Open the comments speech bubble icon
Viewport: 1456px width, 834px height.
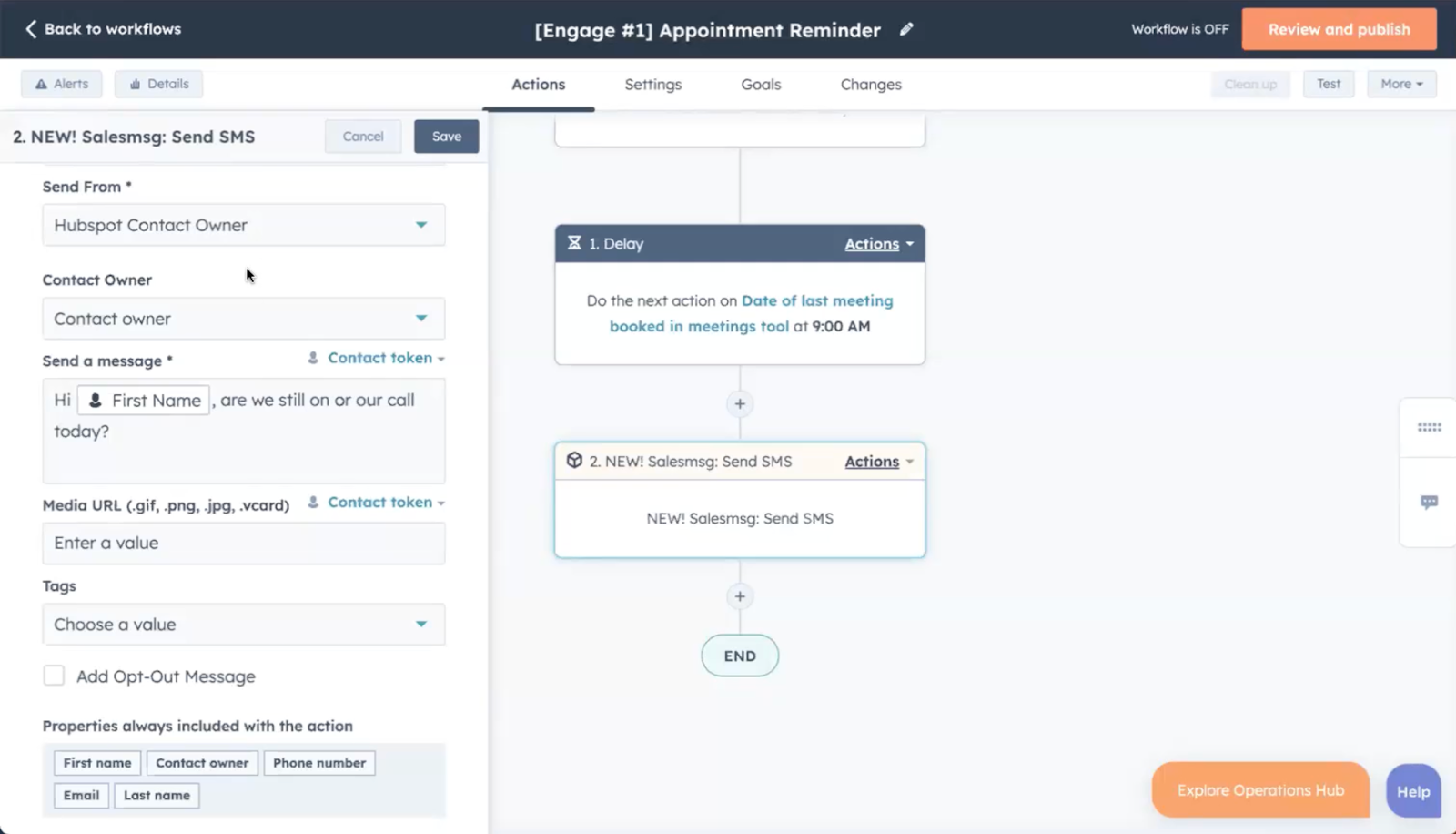1429,502
